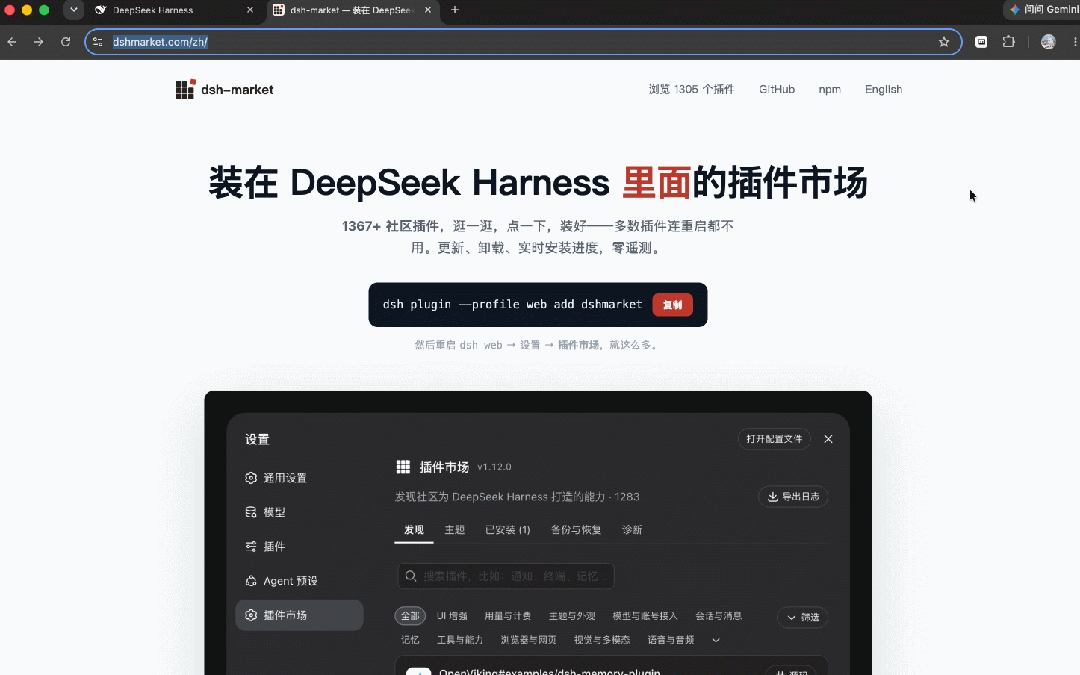The width and height of the screenshot is (1080, 675).
Task: Select the 浏览器与网页 category filter
Action: click(x=528, y=640)
